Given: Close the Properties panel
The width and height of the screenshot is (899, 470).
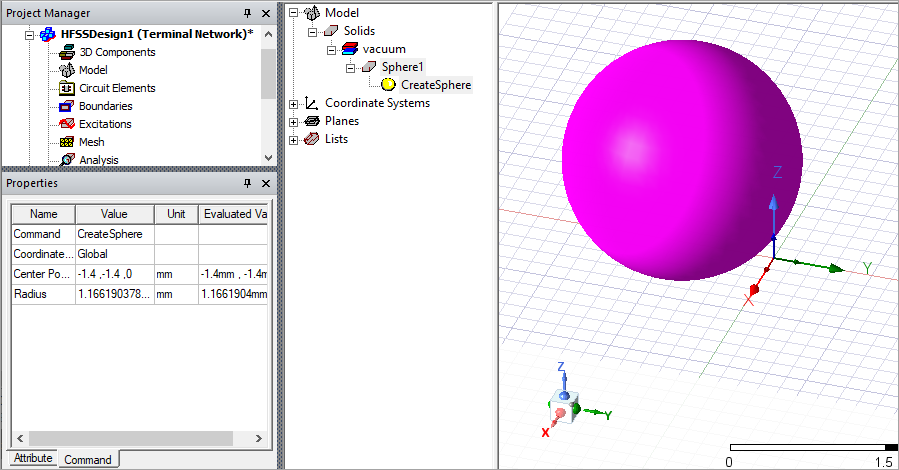Looking at the screenshot, I should [x=266, y=183].
